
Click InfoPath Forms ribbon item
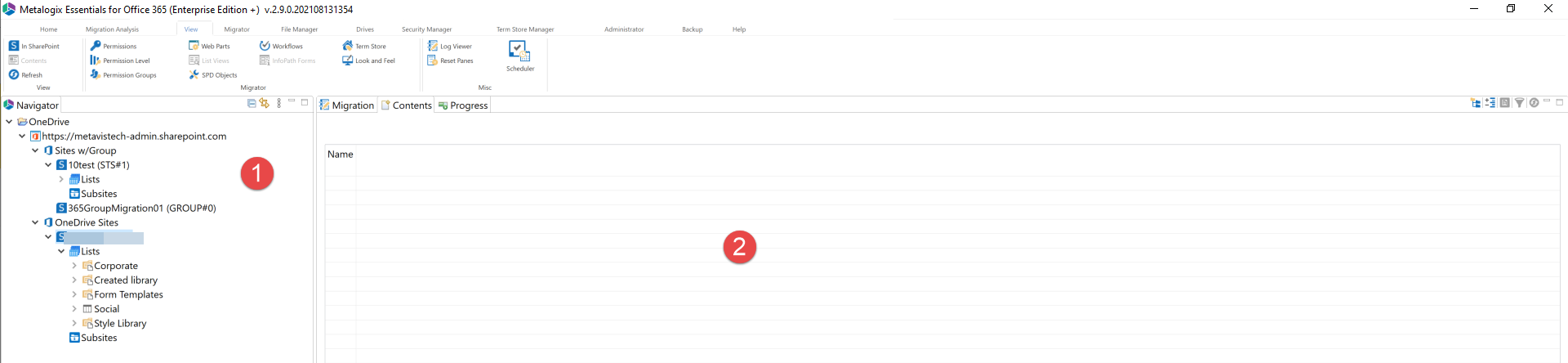click(287, 60)
